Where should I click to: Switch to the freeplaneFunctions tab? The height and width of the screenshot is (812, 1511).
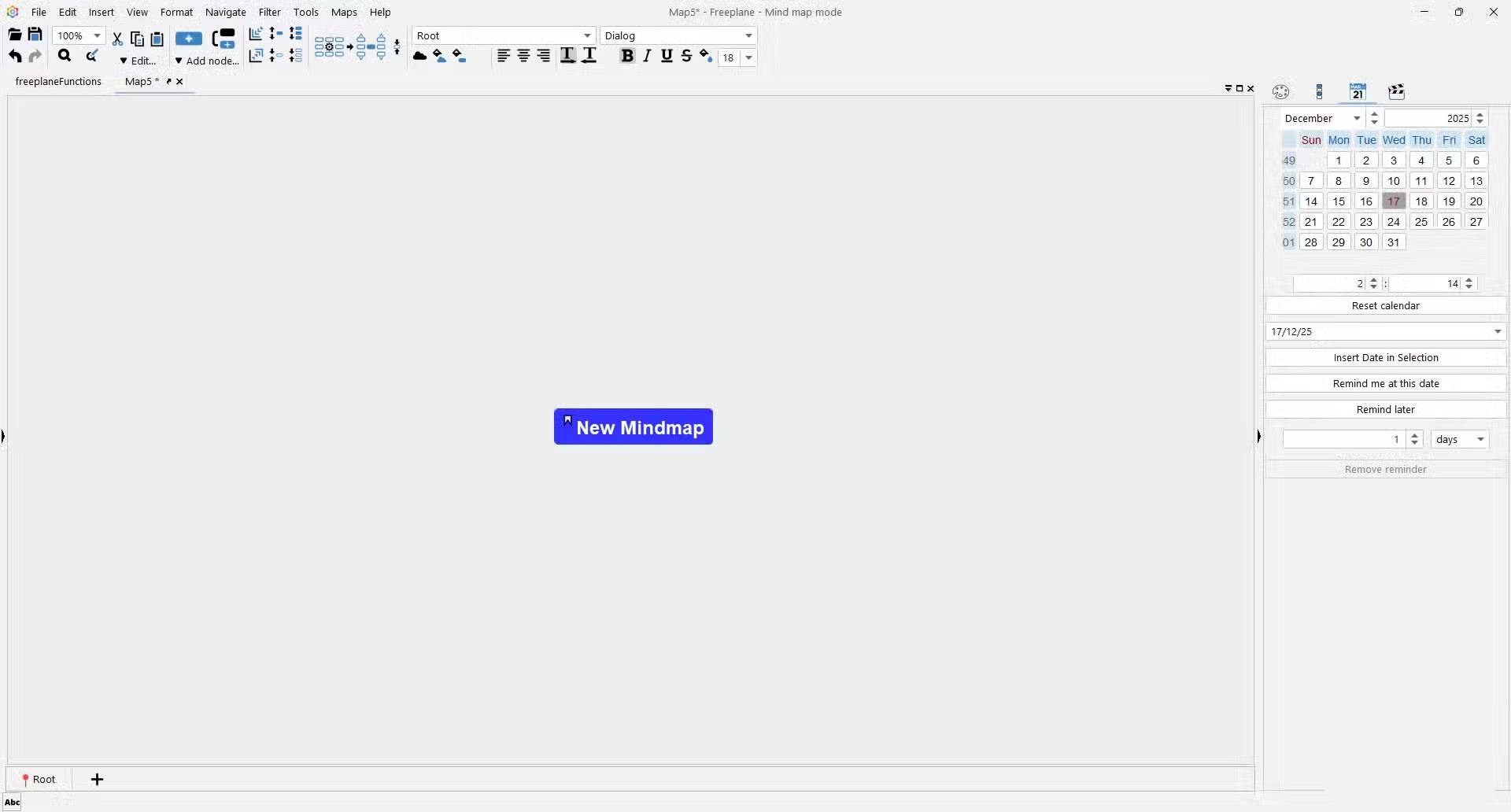coord(58,81)
